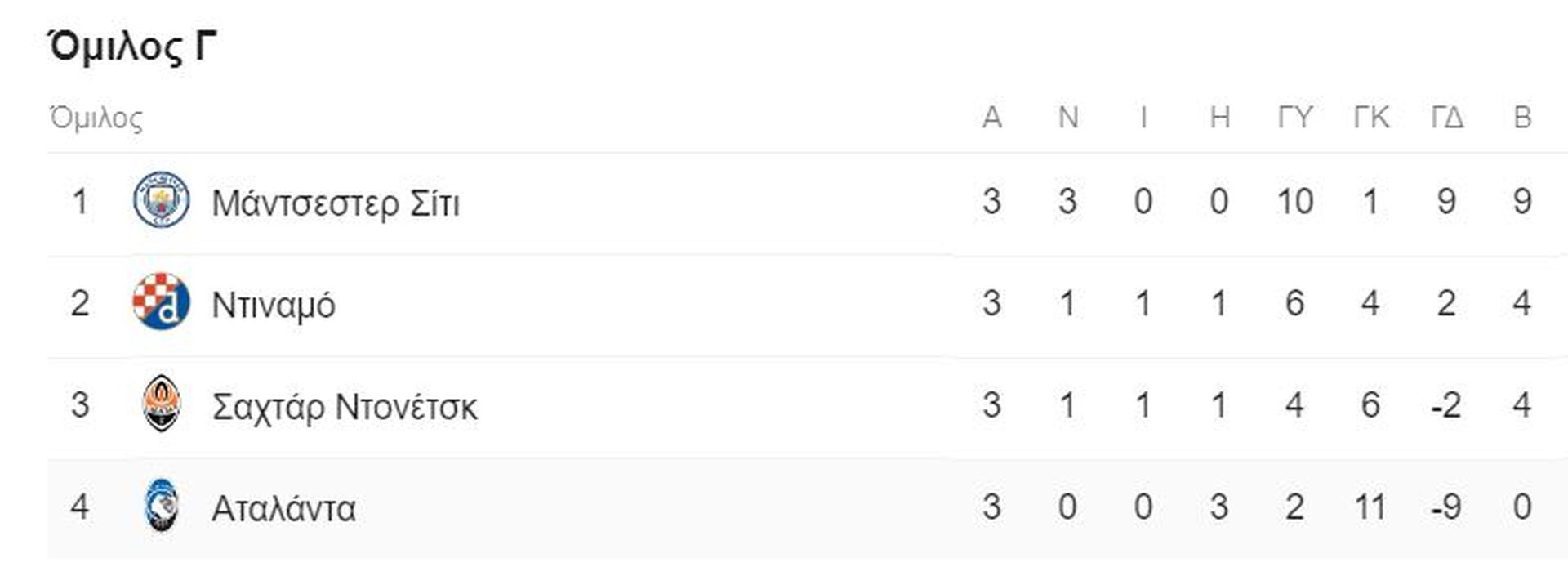Click the Dinamo Zagreb club crest
Image resolution: width=1568 pixels, height=585 pixels.
[x=162, y=301]
